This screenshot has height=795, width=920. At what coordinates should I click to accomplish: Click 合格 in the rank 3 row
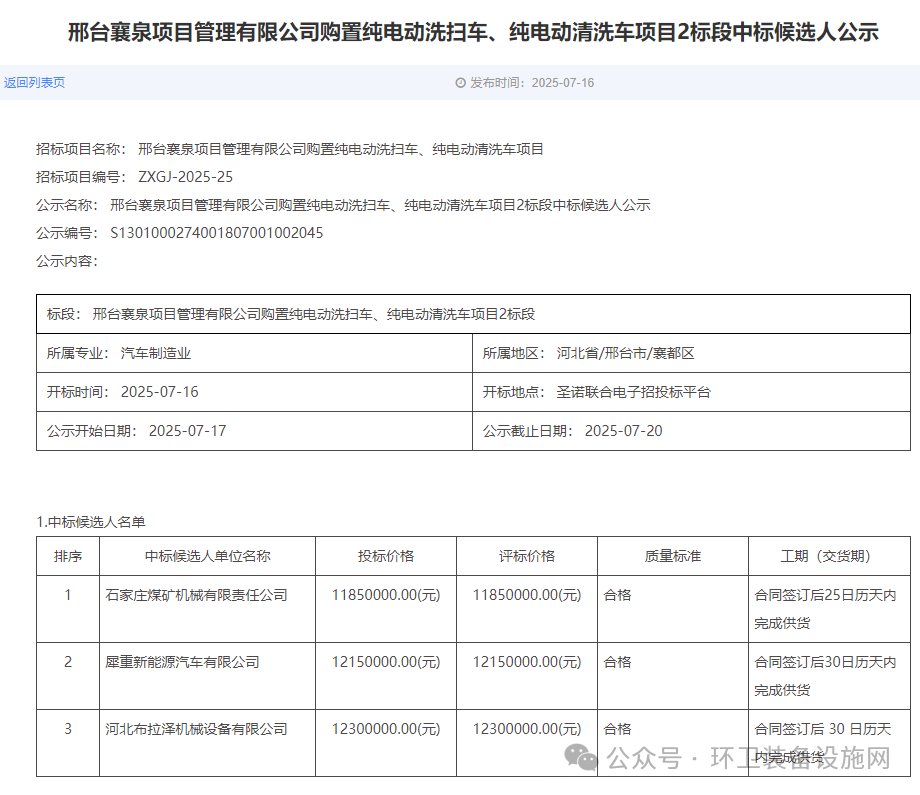(x=617, y=729)
